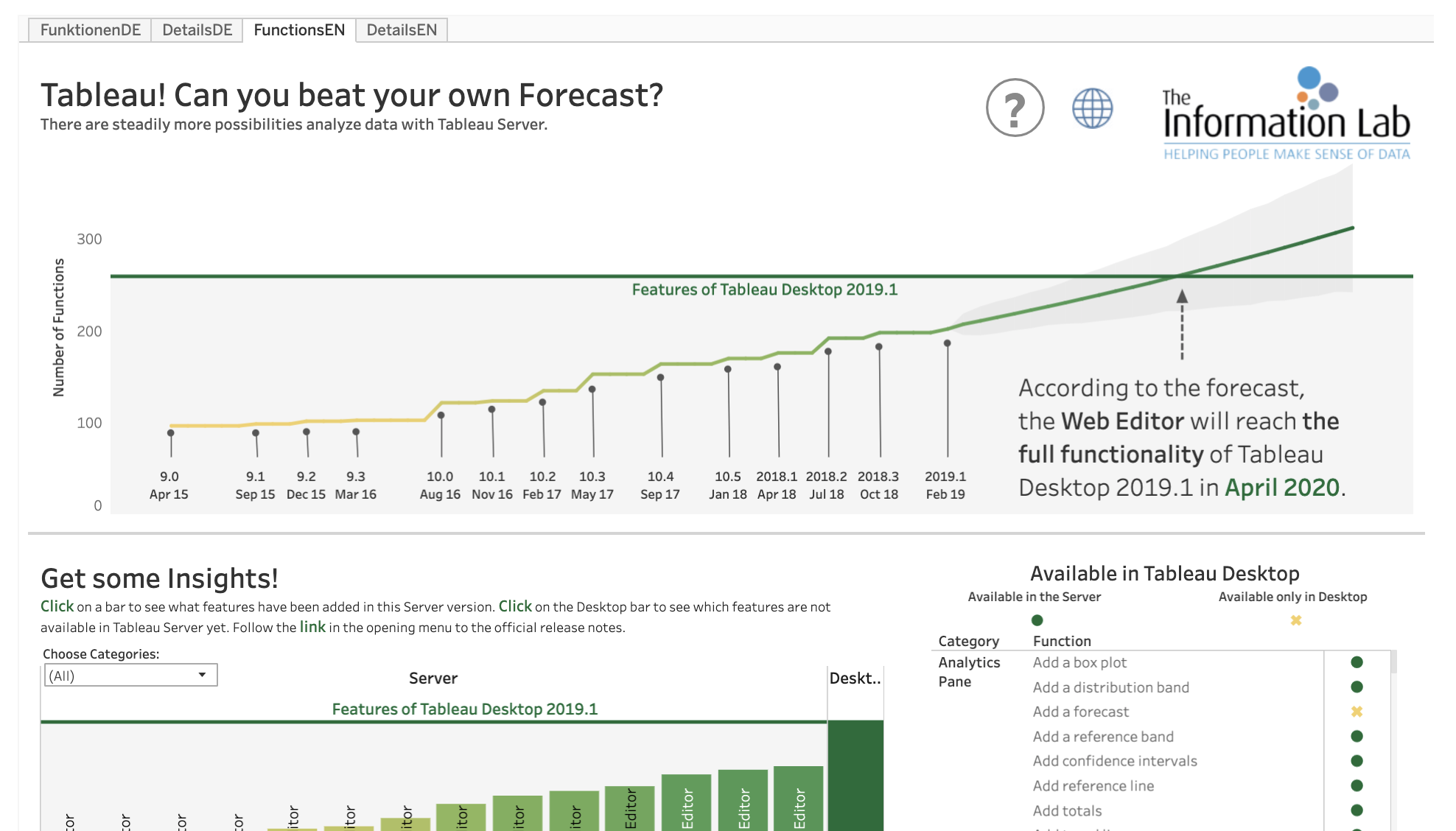The image size is (1456, 831).
Task: Click green dot for Add reference line
Action: coord(1357,785)
